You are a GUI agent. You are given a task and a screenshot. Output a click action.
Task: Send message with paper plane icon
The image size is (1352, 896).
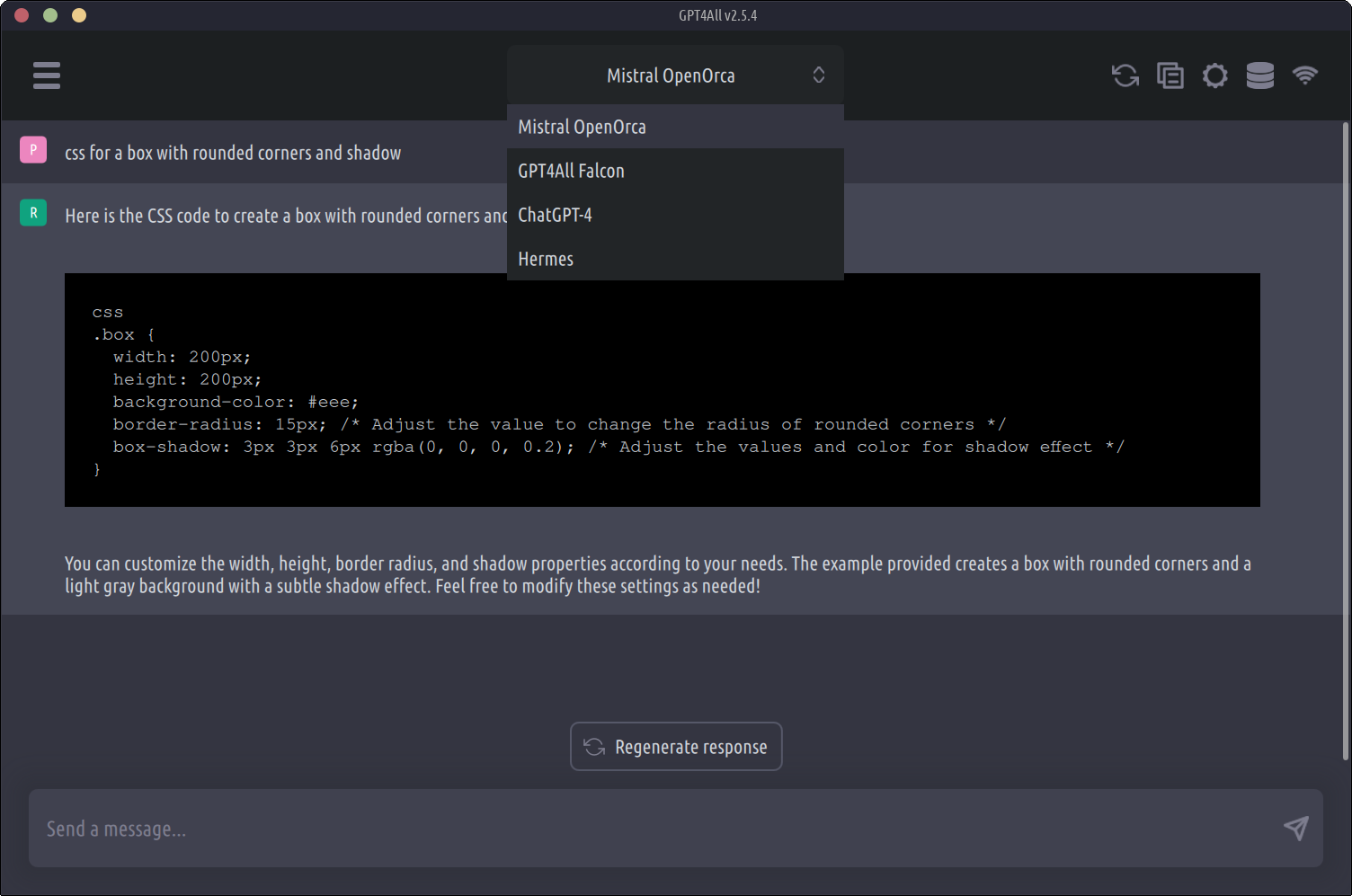point(1295,828)
